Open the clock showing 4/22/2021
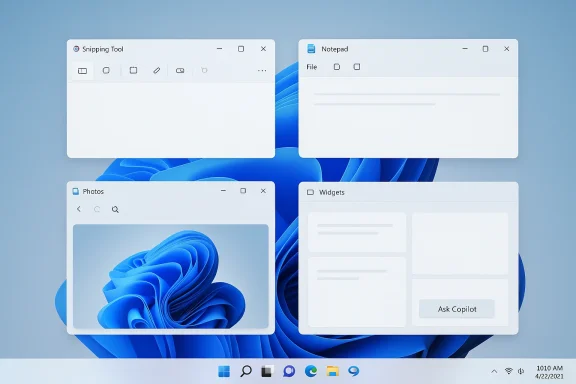This screenshot has width=576, height=384. (550, 372)
